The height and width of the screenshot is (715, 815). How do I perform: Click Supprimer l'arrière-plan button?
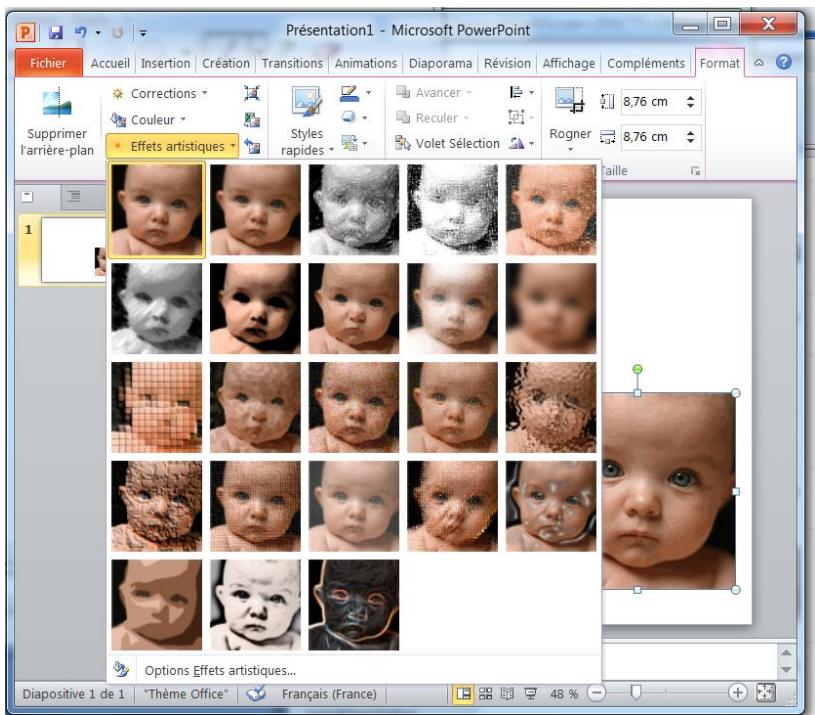point(57,123)
